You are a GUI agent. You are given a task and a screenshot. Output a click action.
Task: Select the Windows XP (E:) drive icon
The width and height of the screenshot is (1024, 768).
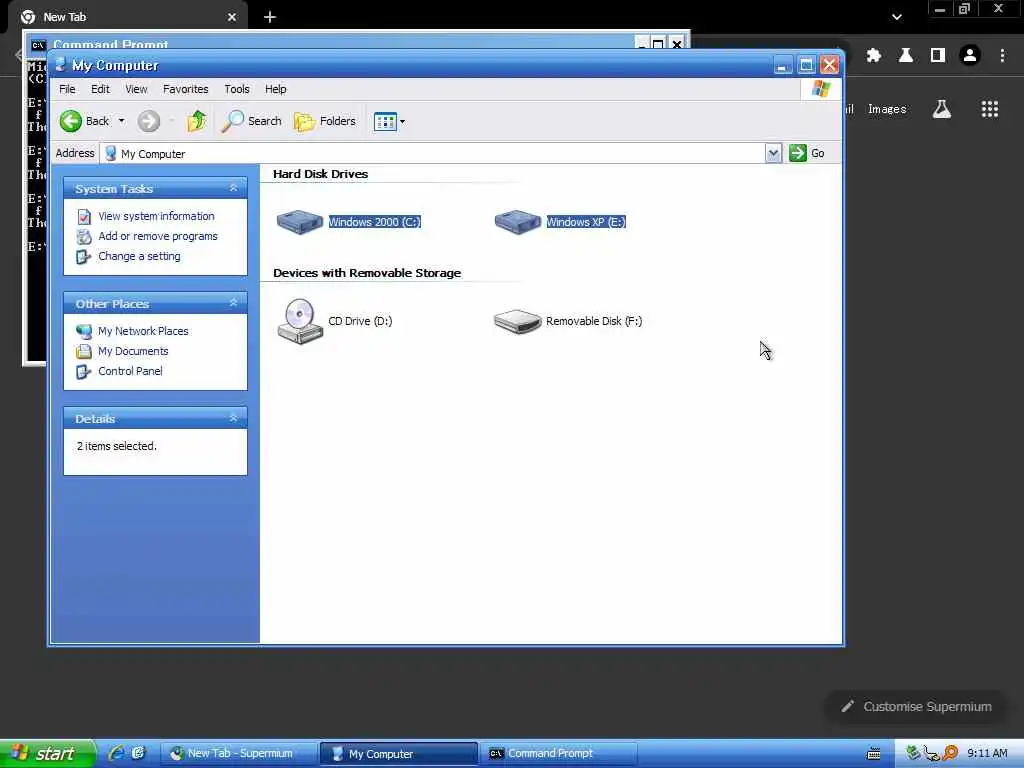[x=518, y=222]
